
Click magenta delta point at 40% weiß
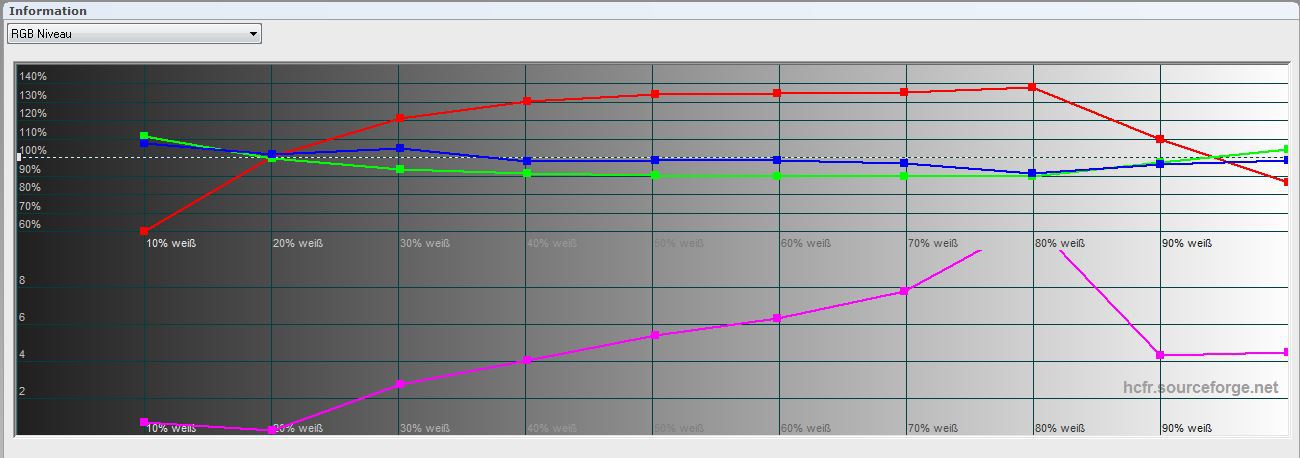(527, 360)
